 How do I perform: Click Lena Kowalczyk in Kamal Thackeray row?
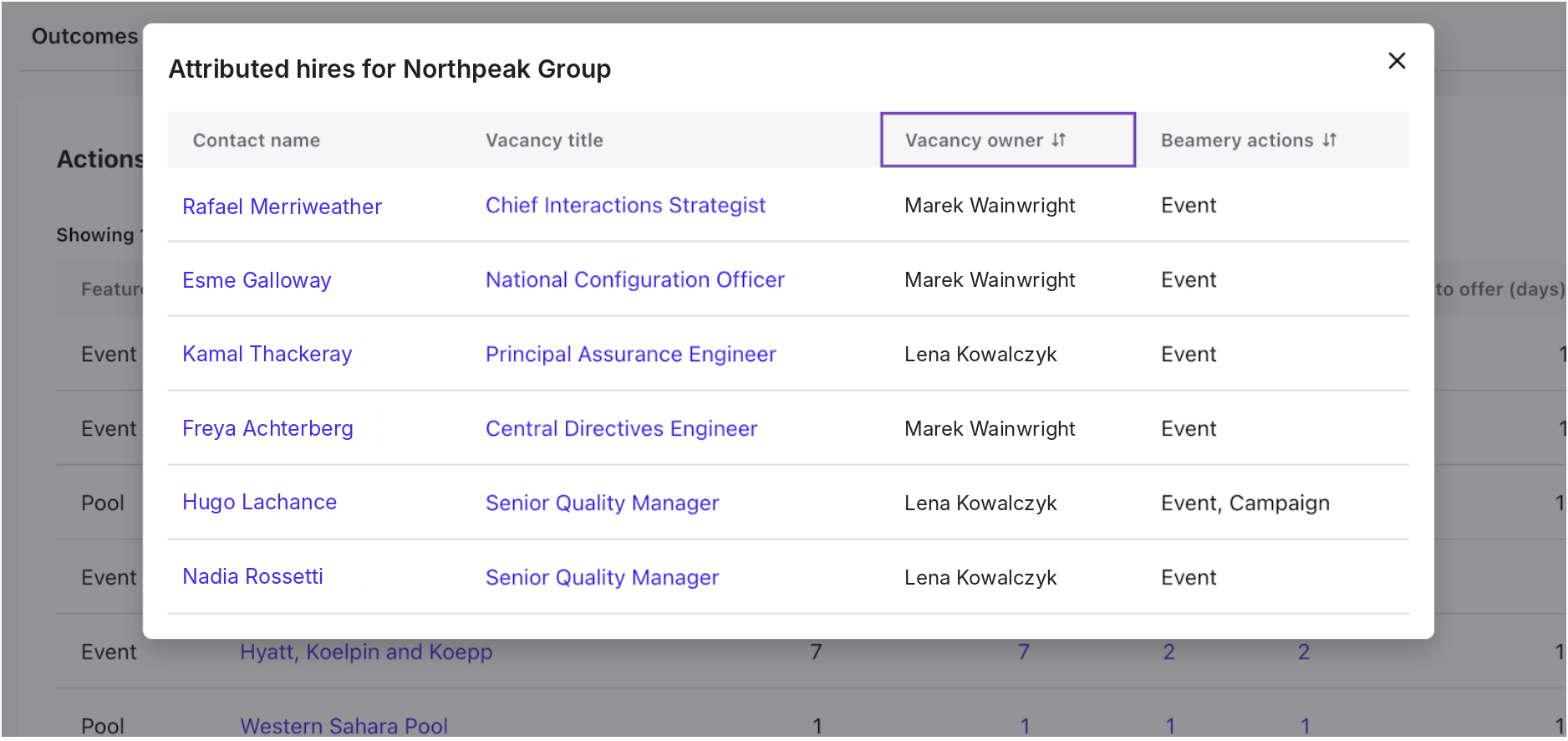tap(980, 355)
